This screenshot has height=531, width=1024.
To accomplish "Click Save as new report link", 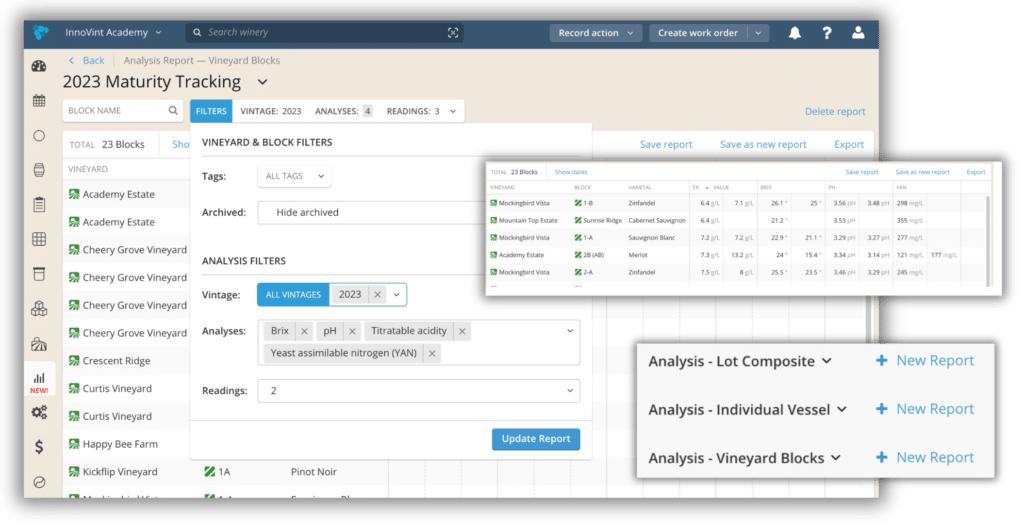I will (763, 144).
